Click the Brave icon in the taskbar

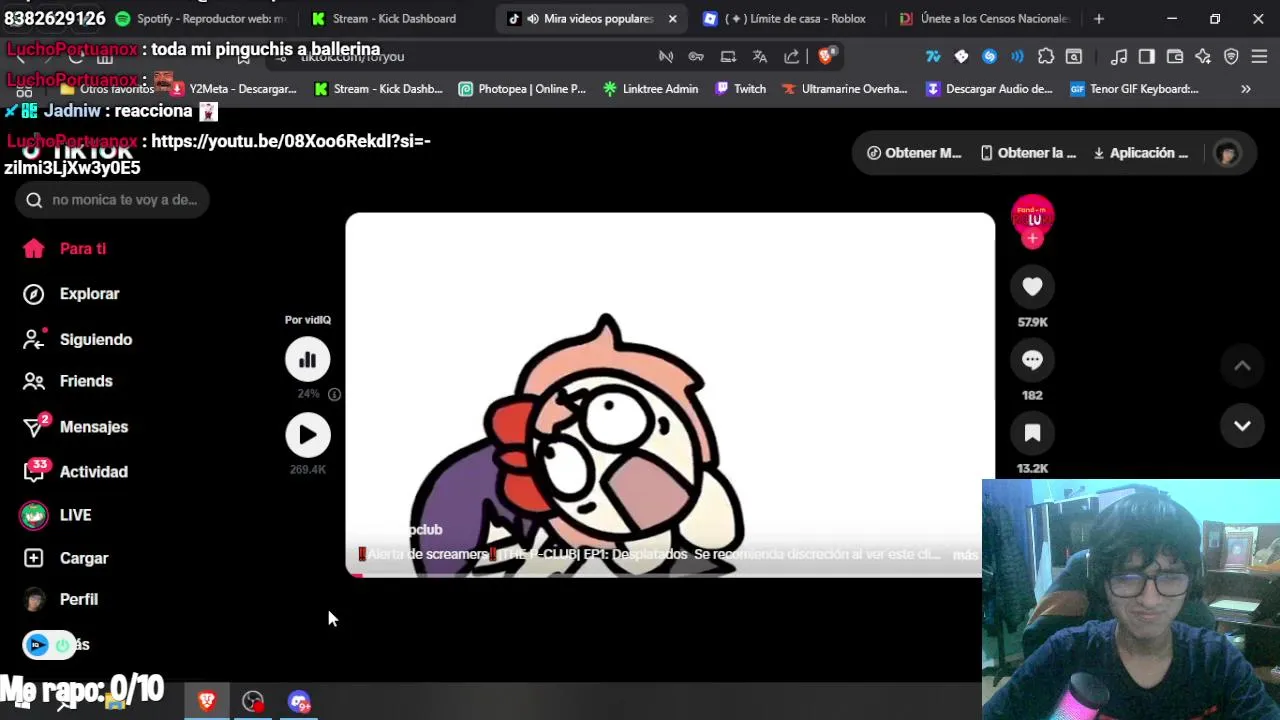coord(207,701)
